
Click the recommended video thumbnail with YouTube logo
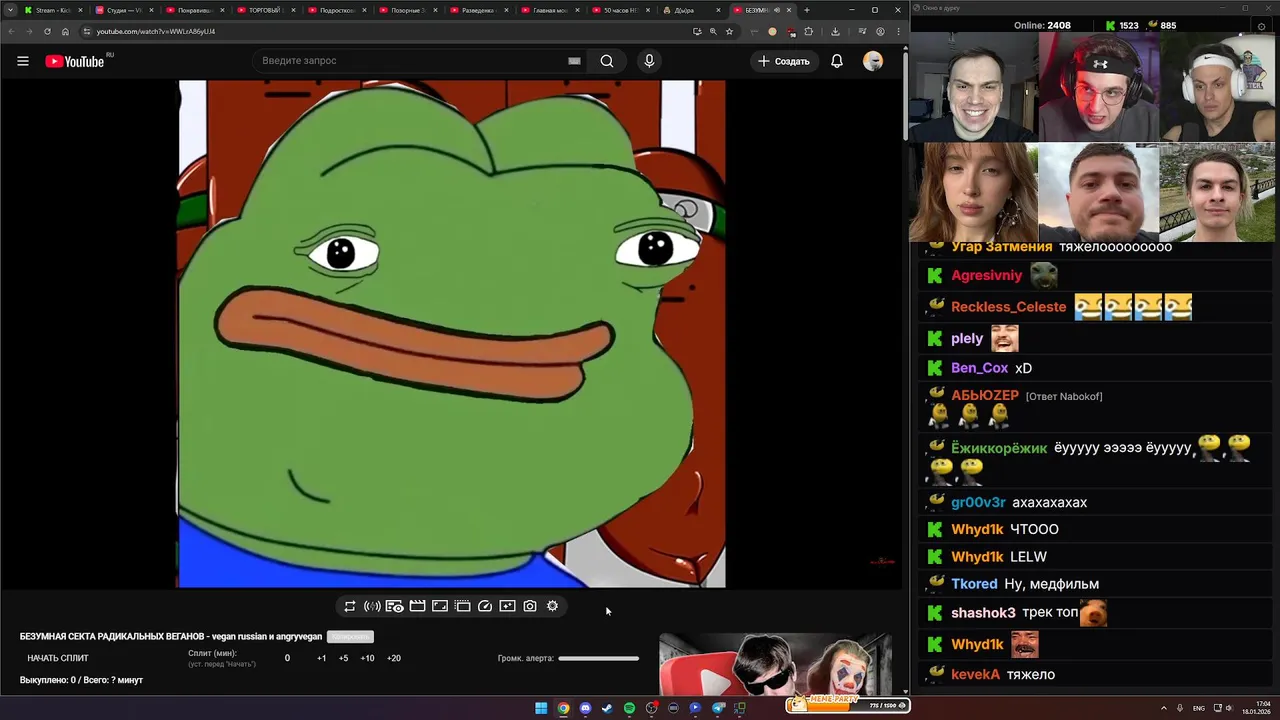point(775,663)
